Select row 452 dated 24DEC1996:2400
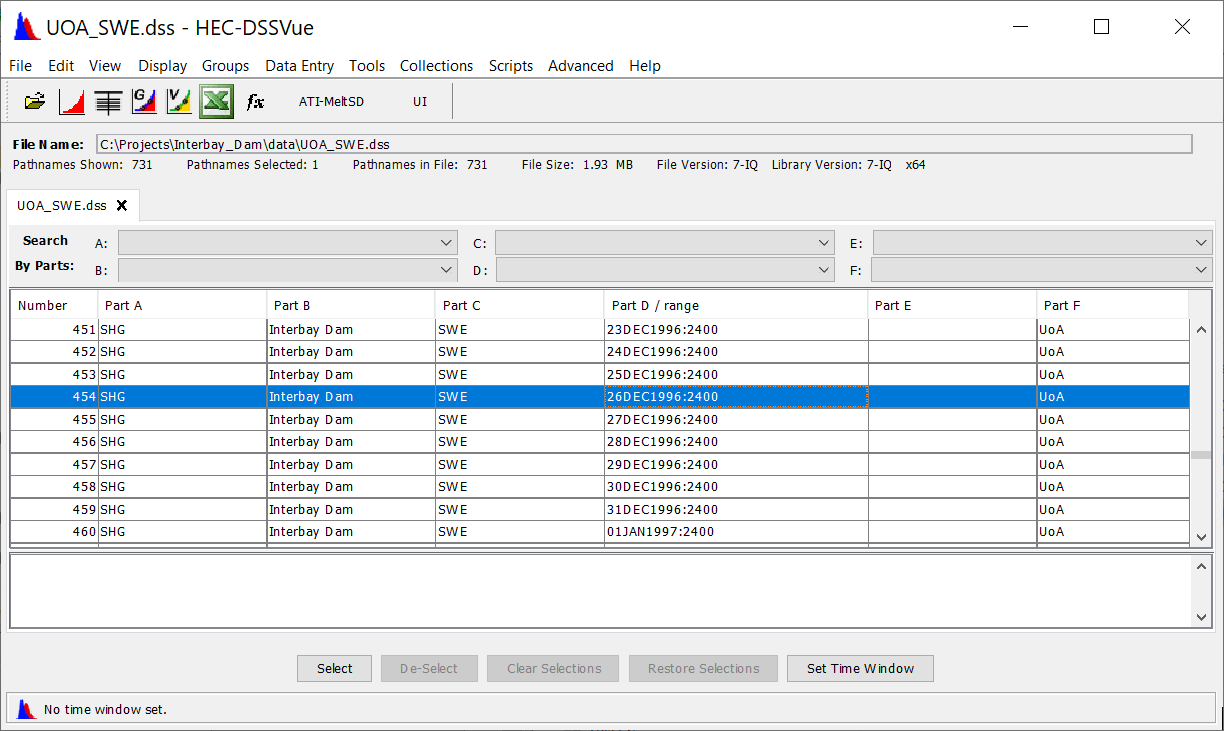Image resolution: width=1224 pixels, height=731 pixels. [600, 352]
